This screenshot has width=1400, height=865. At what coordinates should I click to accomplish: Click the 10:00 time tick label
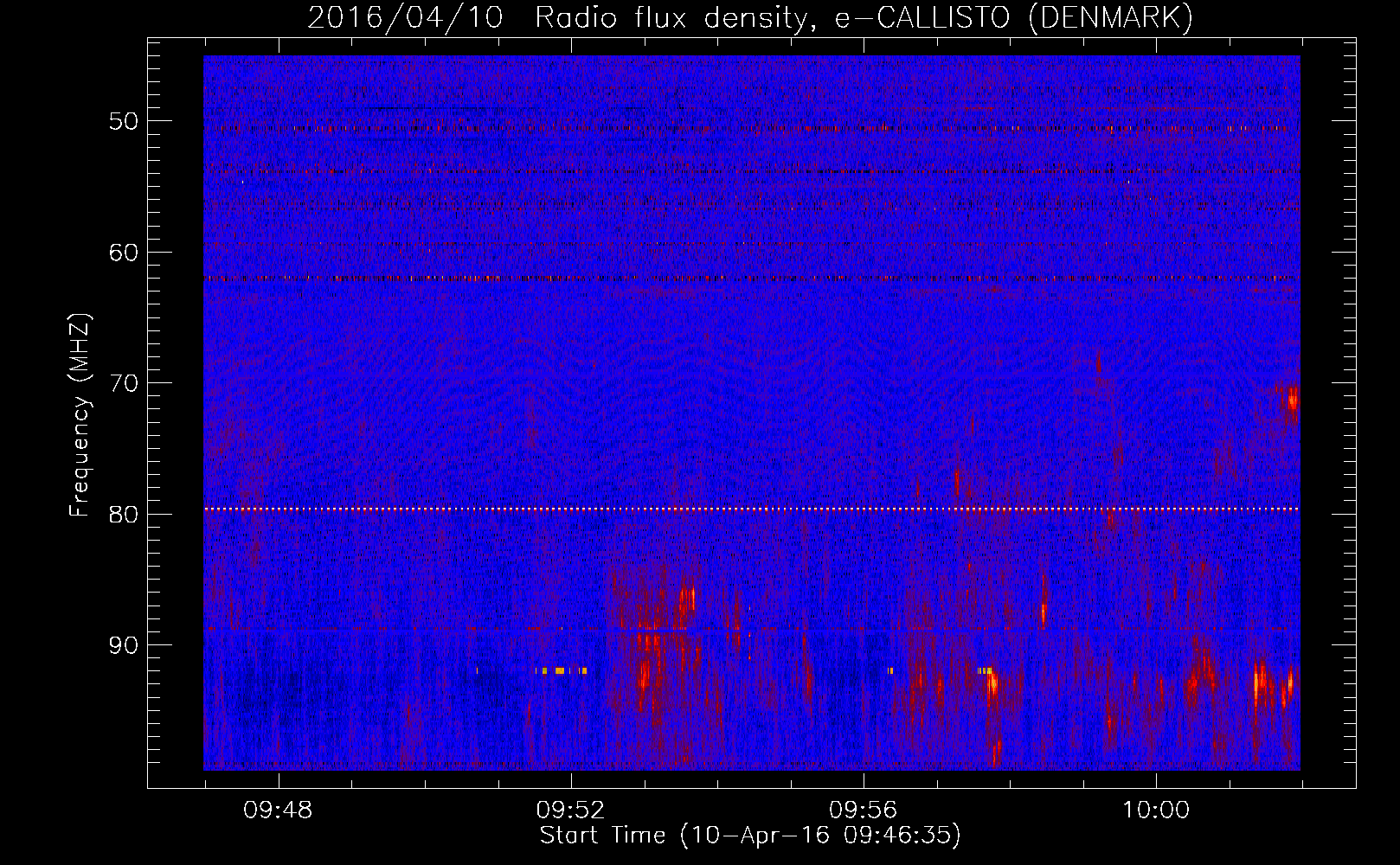(x=1156, y=811)
